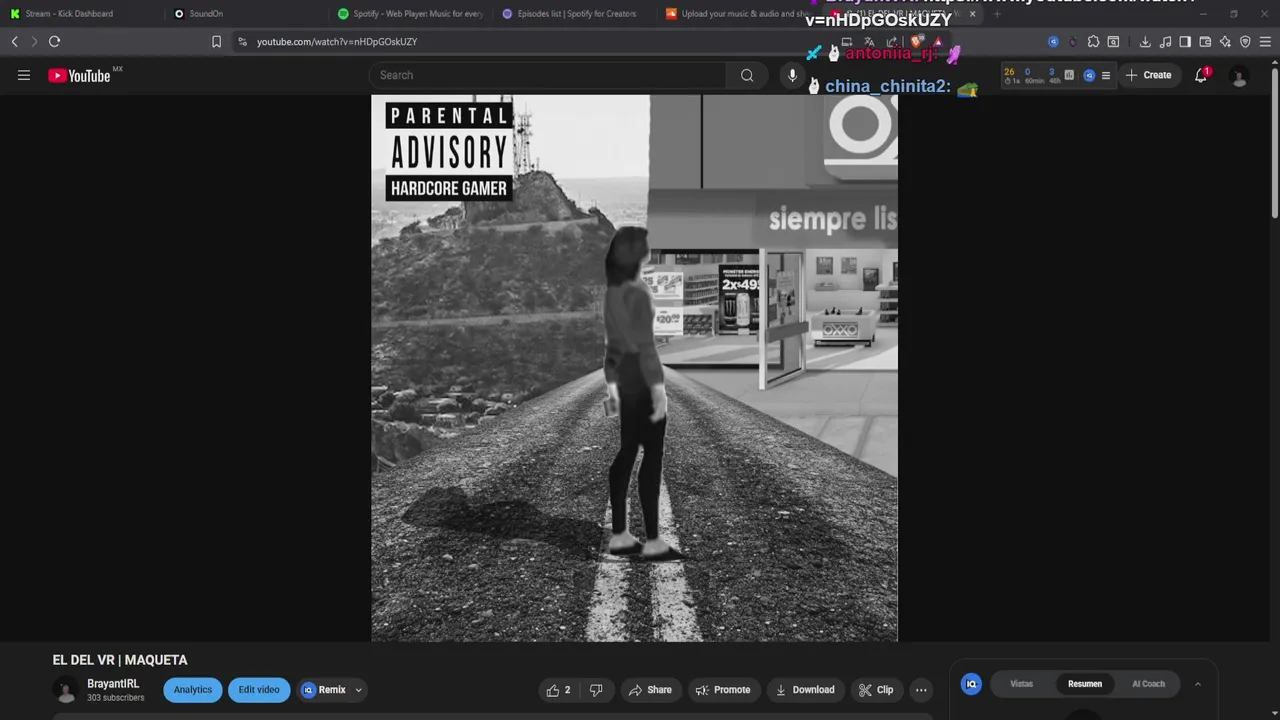Click the browser address bar URL
Image resolution: width=1280 pixels, height=720 pixels.
(337, 42)
